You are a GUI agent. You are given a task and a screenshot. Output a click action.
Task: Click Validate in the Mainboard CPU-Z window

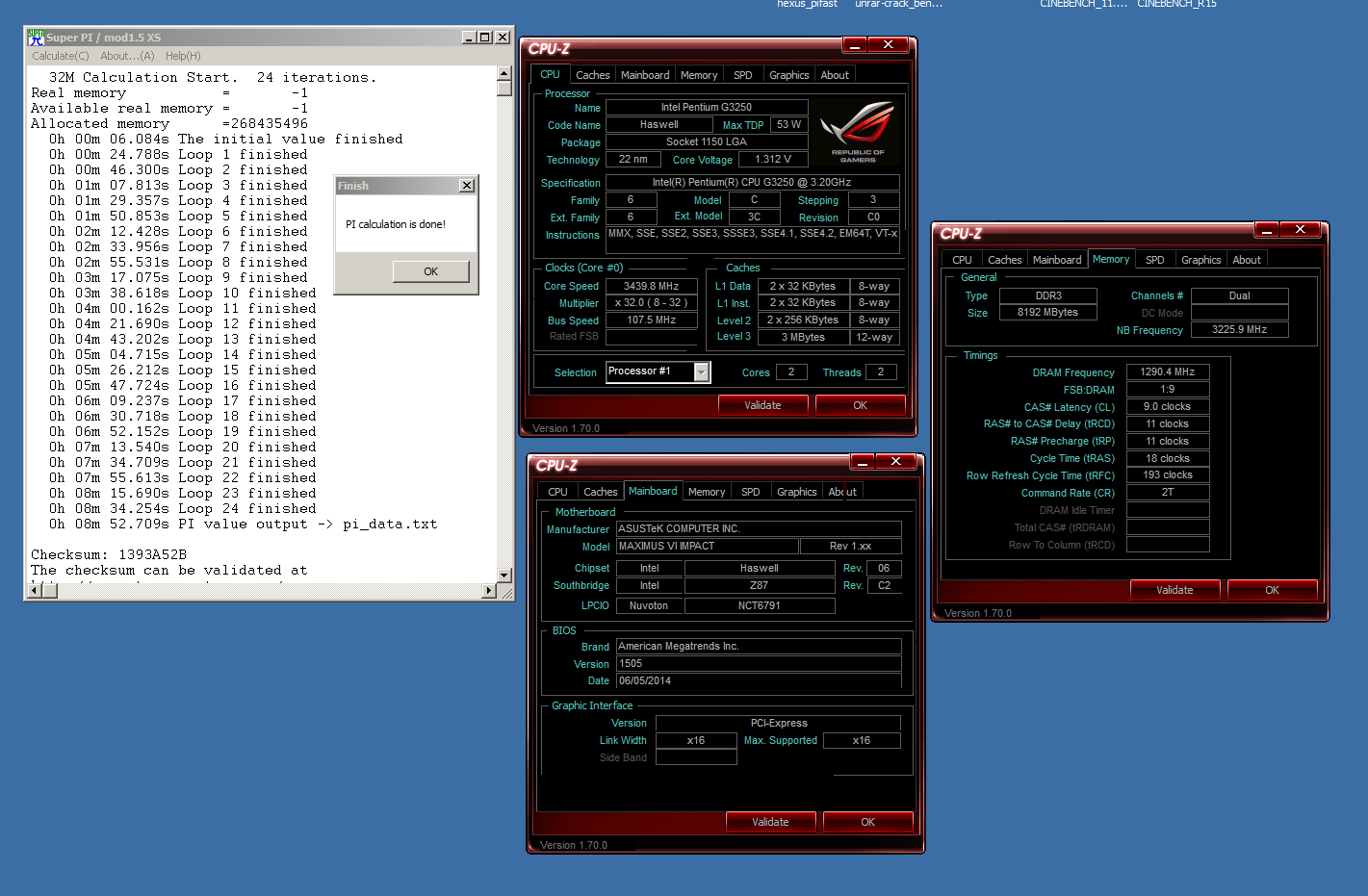click(770, 822)
